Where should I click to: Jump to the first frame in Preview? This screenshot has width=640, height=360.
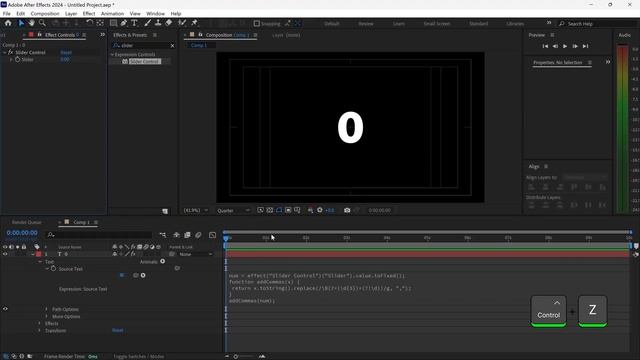tap(545, 46)
